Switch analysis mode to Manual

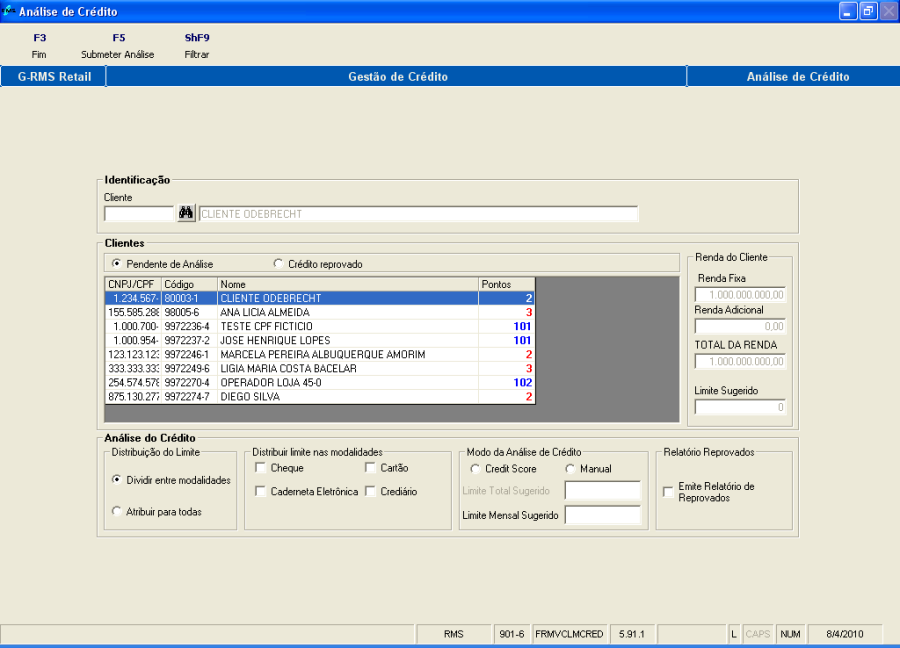pyautogui.click(x=570, y=468)
